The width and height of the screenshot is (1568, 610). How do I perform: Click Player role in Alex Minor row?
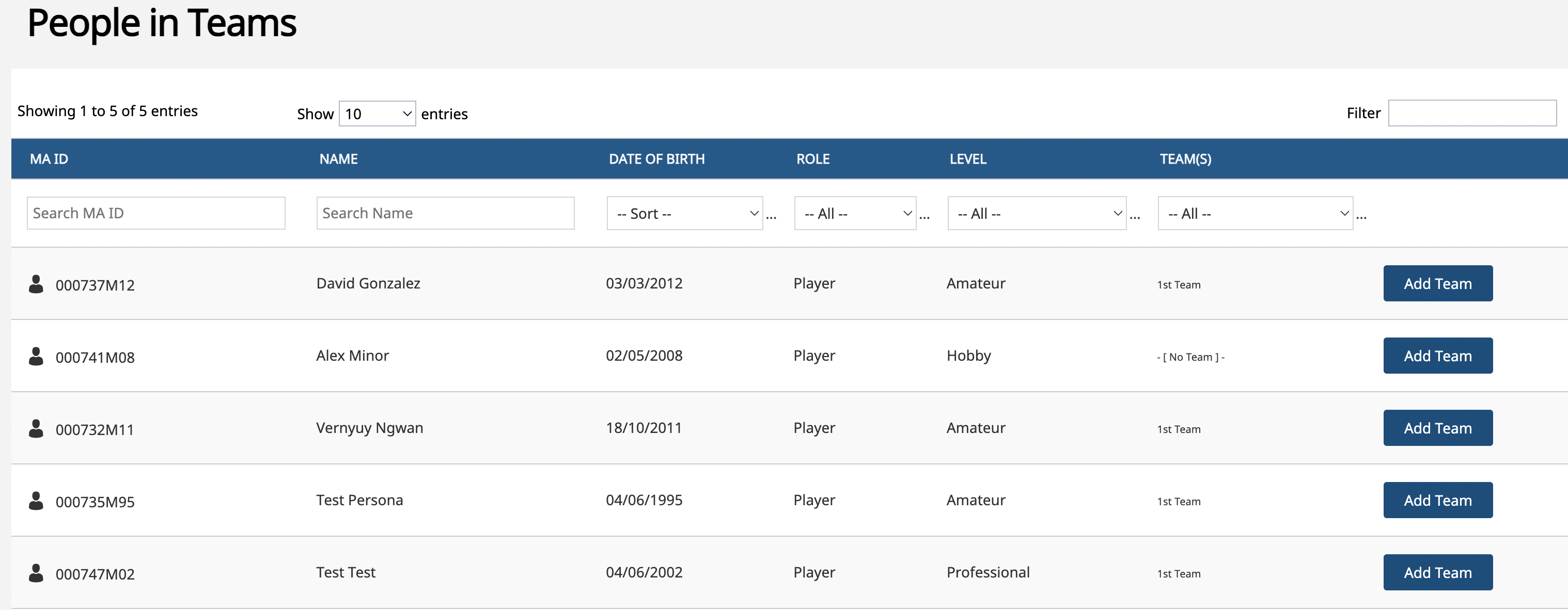[814, 357]
